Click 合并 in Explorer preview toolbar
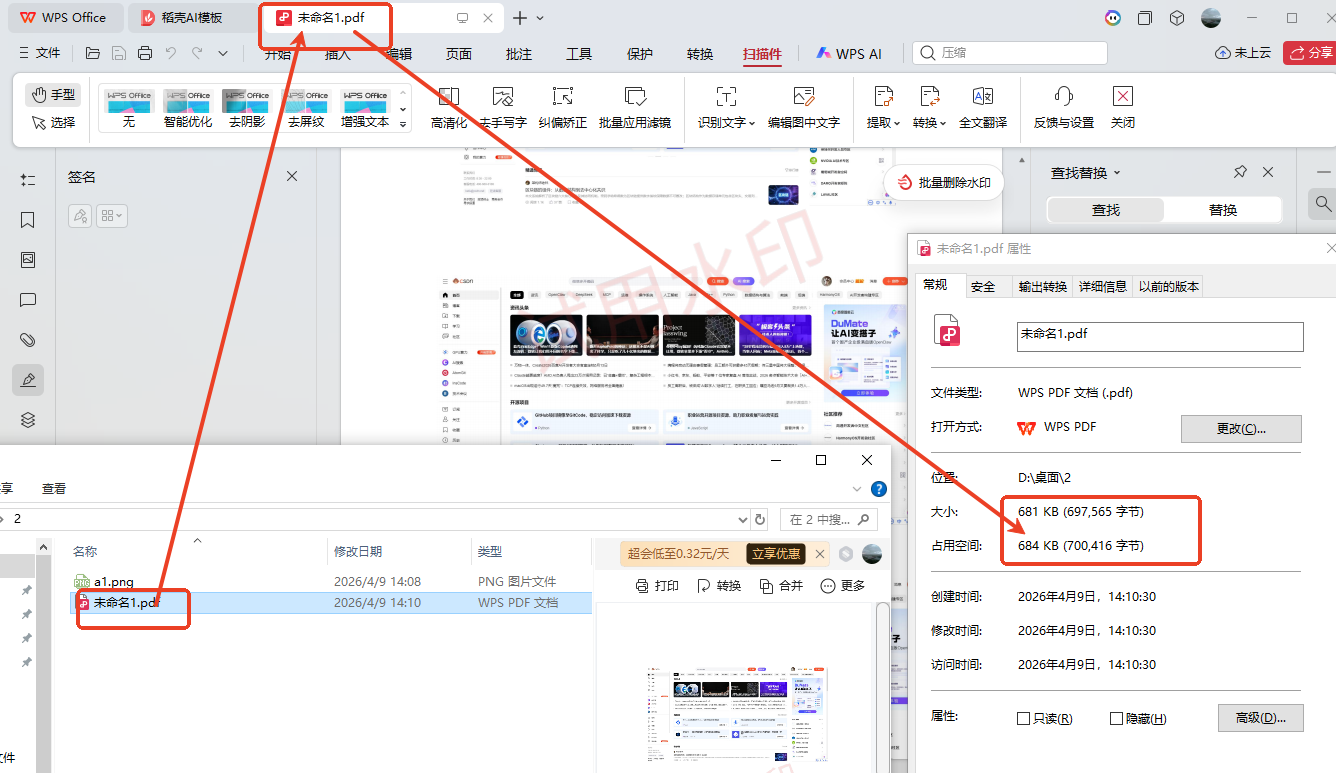The image size is (1336, 773). click(x=781, y=586)
